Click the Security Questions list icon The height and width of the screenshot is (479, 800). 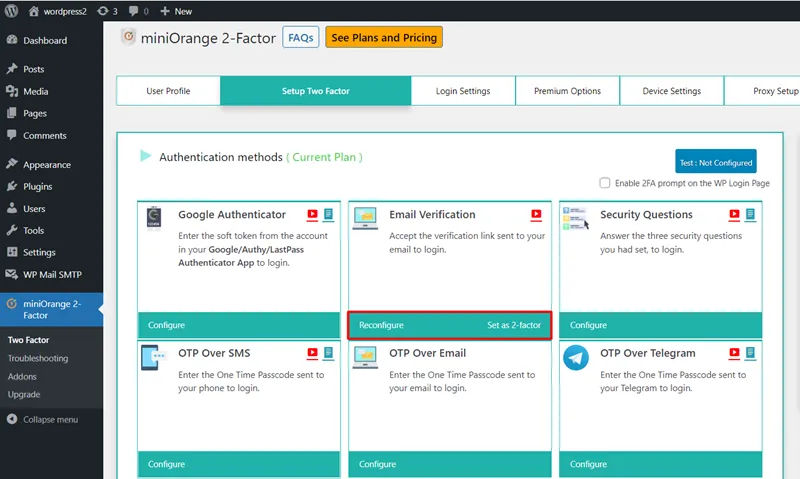[576, 218]
